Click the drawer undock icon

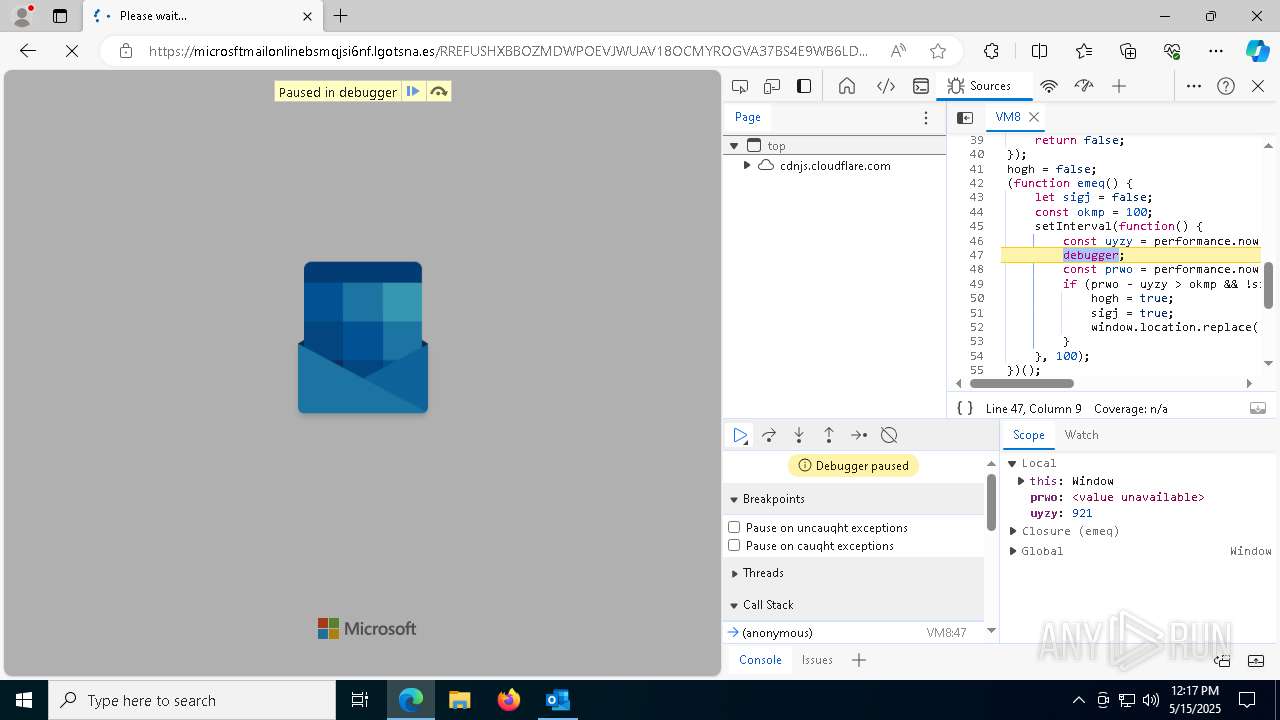pos(1222,661)
